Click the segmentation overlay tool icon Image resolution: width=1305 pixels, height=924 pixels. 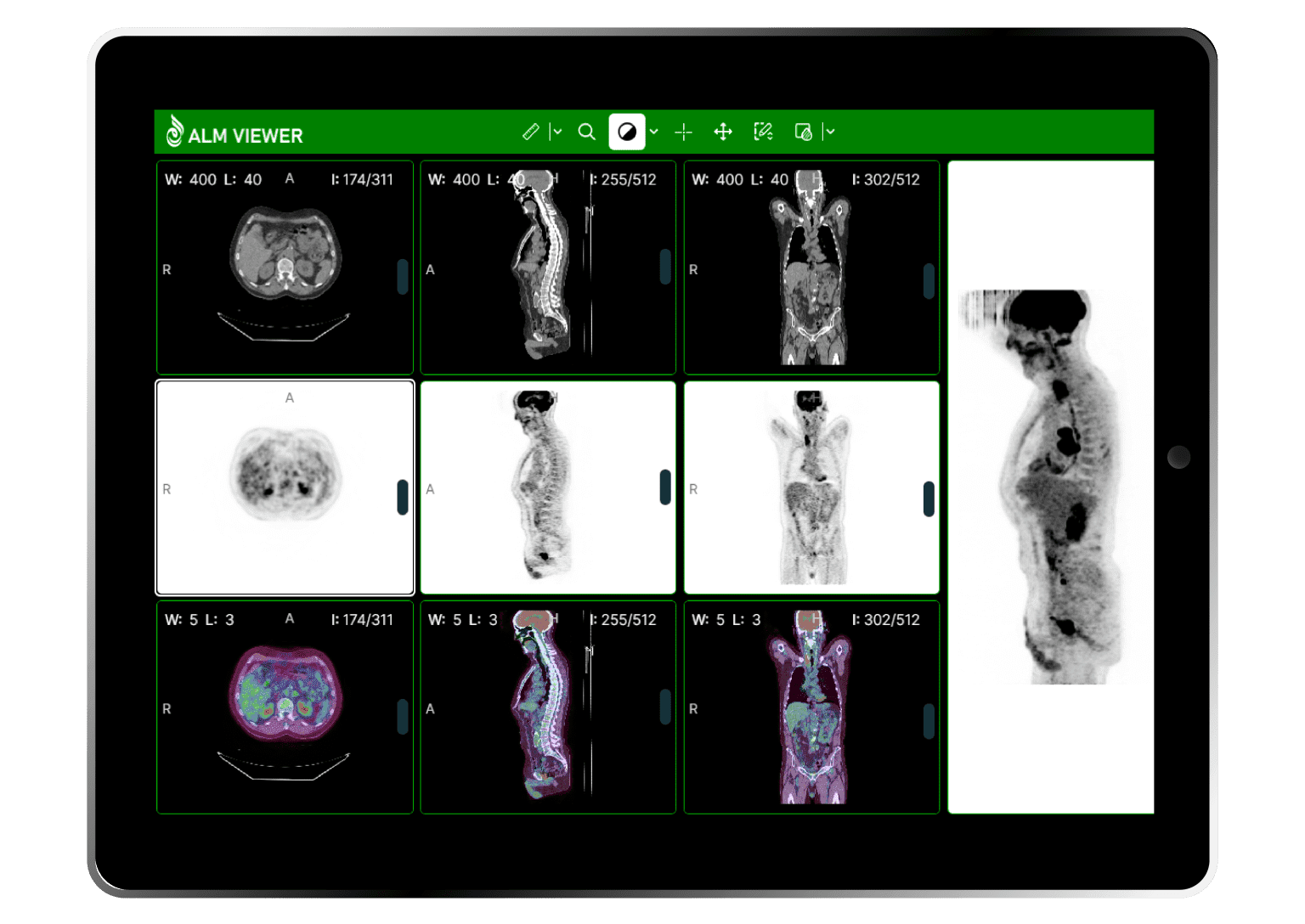803,132
